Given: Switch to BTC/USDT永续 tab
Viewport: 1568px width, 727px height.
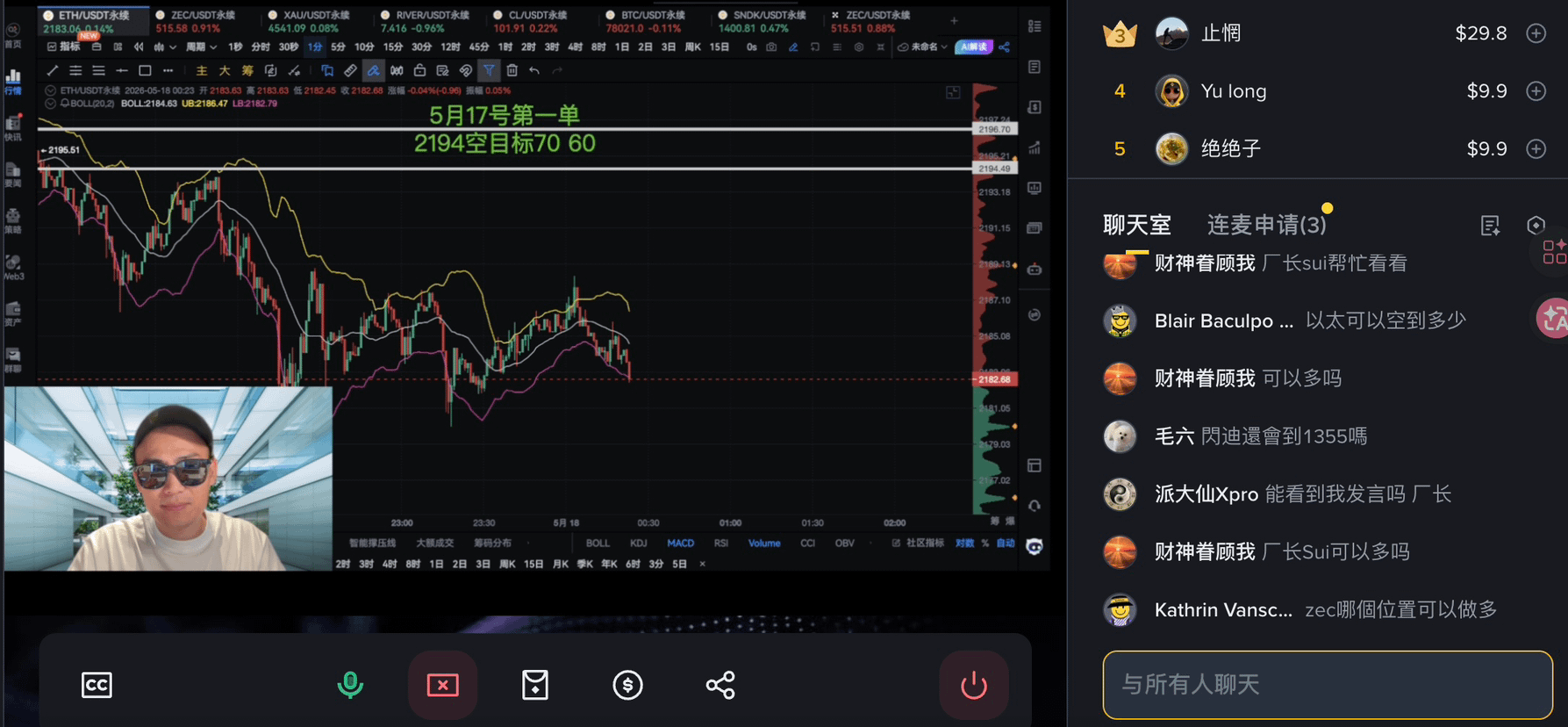Looking at the screenshot, I should [653, 15].
